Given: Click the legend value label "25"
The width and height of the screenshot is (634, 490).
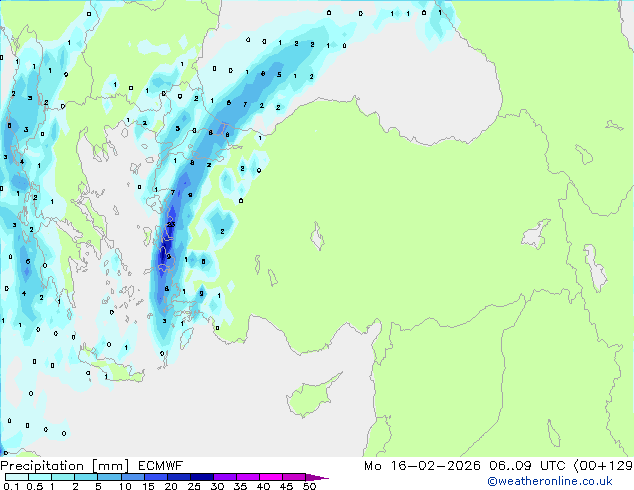Looking at the screenshot, I should (x=194, y=486).
